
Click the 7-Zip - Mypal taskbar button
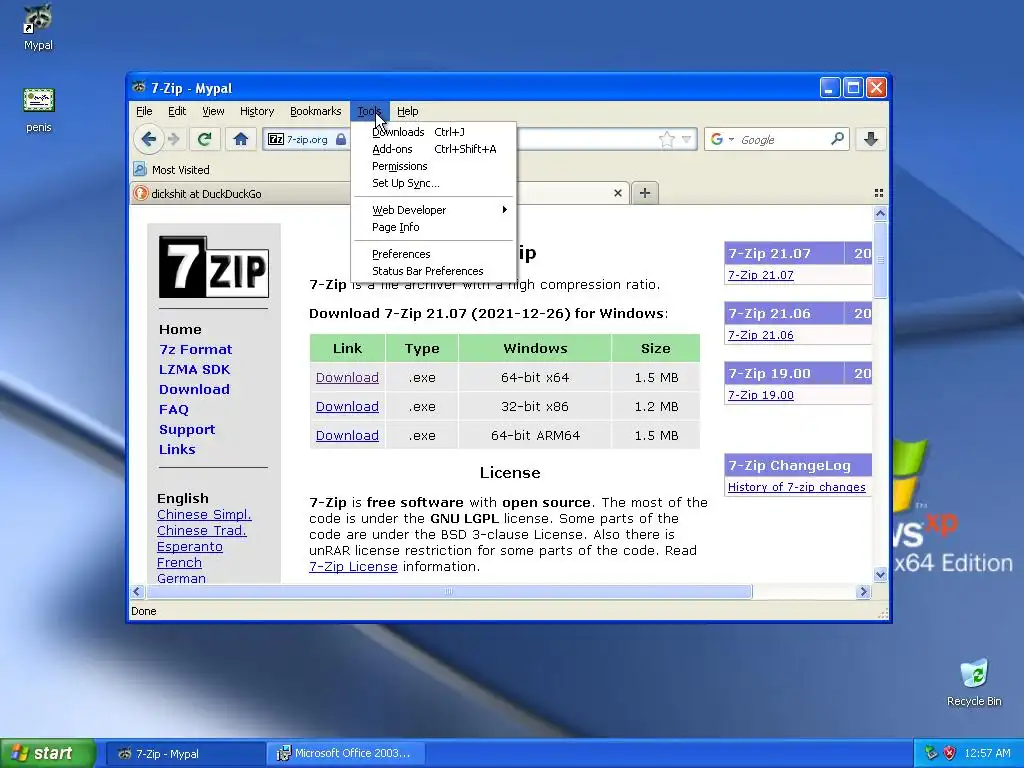coord(185,753)
